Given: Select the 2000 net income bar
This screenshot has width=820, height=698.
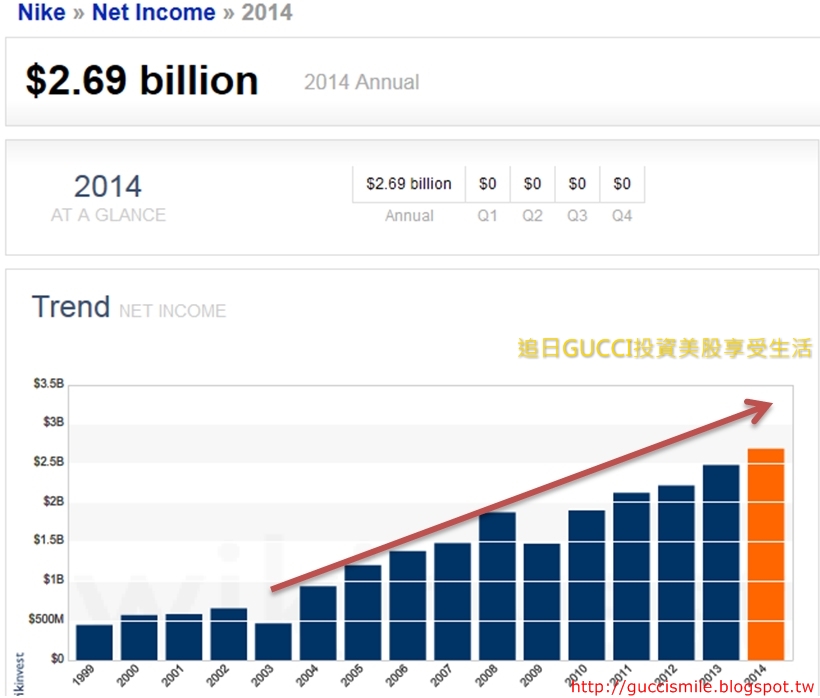Looking at the screenshot, I should (139, 637).
